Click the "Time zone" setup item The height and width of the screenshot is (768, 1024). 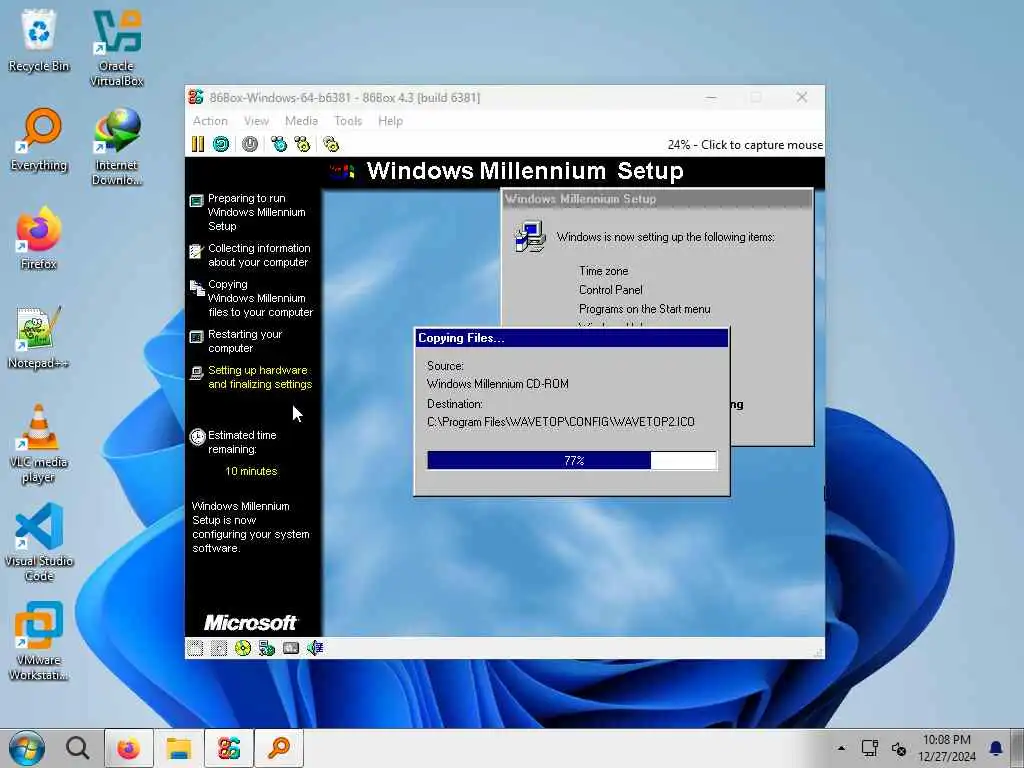coord(603,270)
